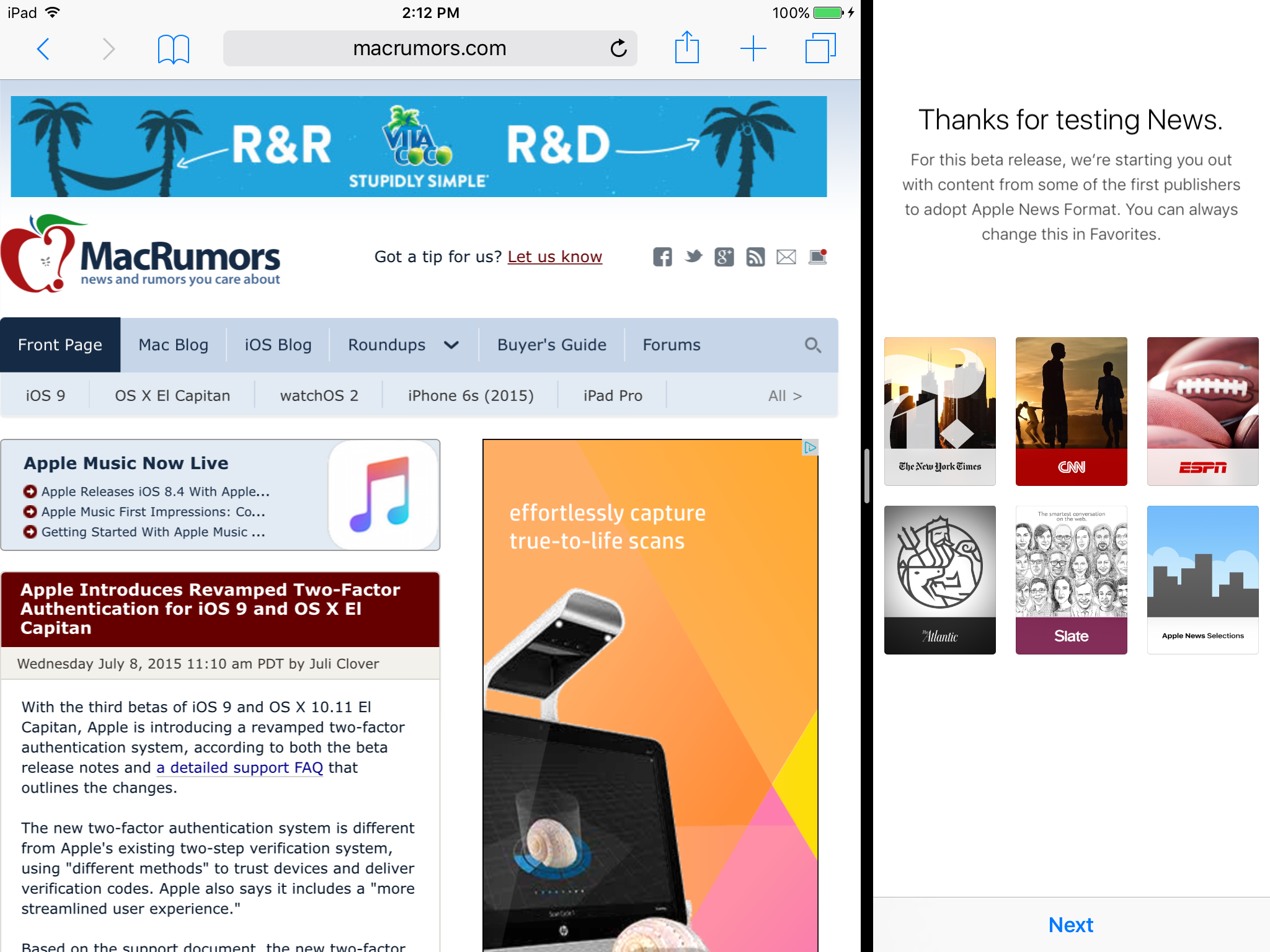Tap the battery indicator in status bar

(828, 12)
